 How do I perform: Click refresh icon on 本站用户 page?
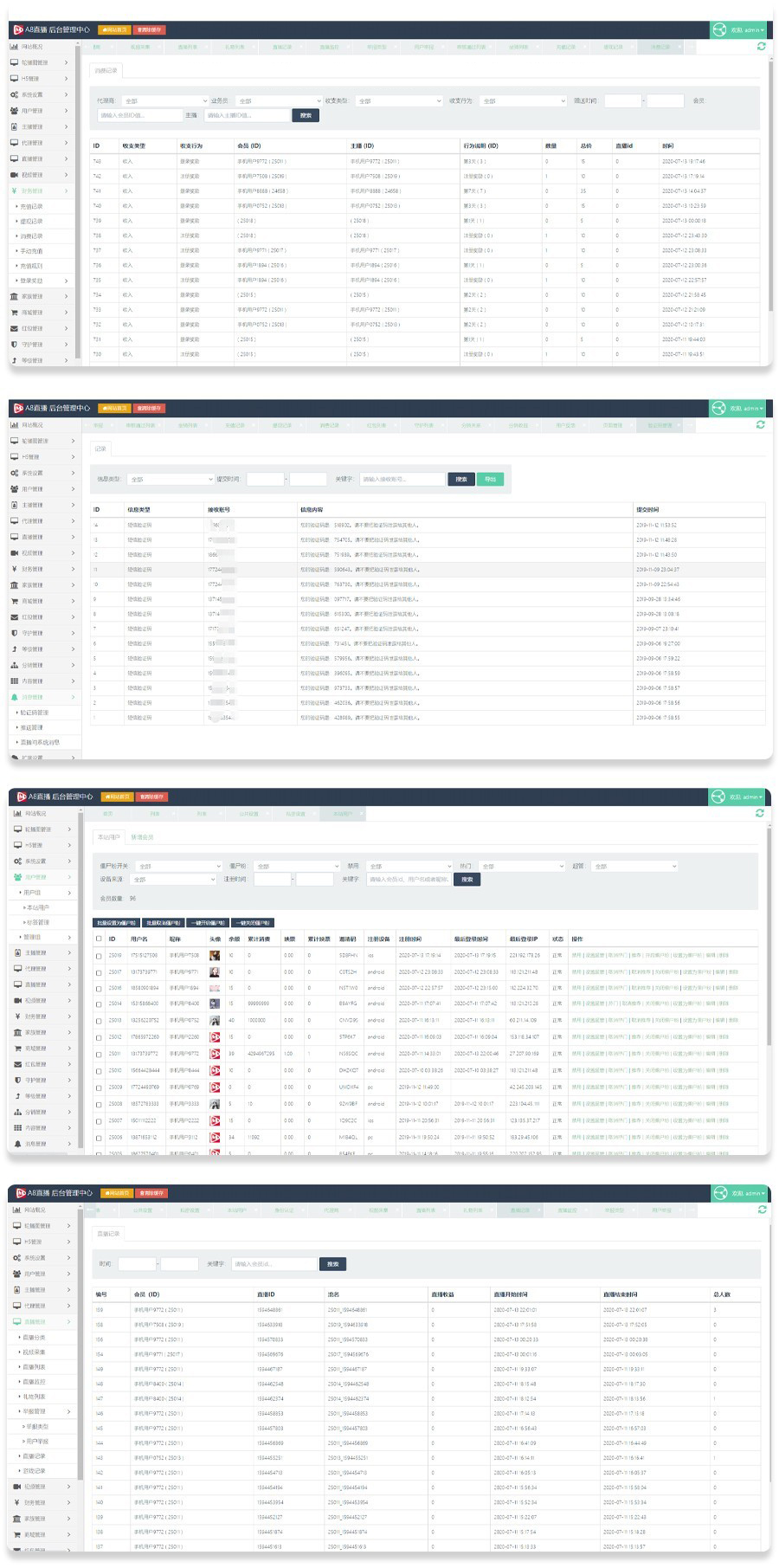click(760, 814)
